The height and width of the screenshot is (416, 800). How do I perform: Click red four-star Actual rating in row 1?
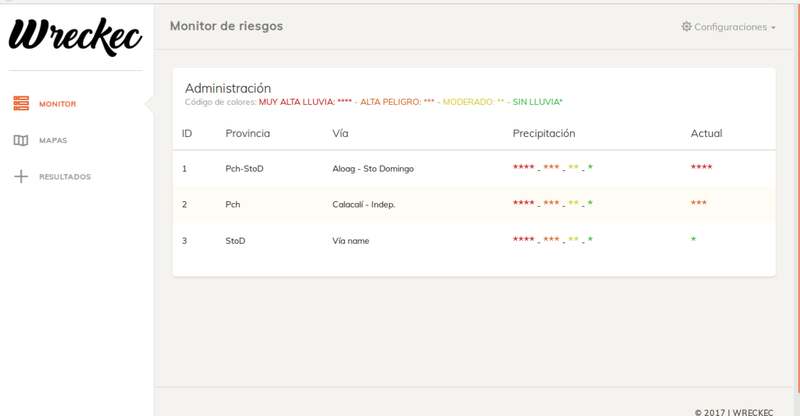coord(701,167)
